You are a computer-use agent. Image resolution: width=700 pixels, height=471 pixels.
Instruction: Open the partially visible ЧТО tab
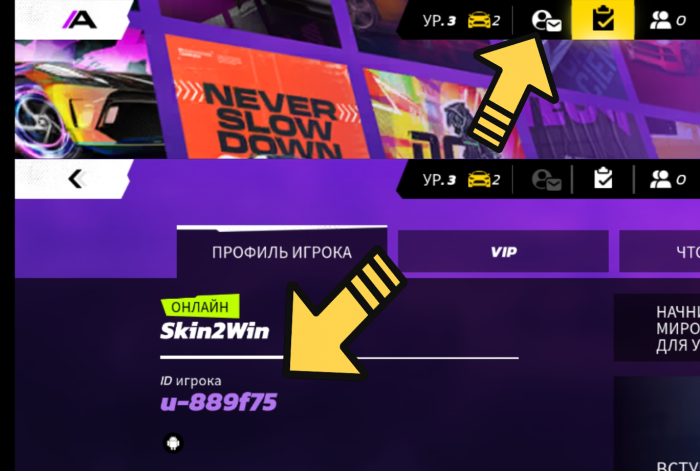(659, 252)
